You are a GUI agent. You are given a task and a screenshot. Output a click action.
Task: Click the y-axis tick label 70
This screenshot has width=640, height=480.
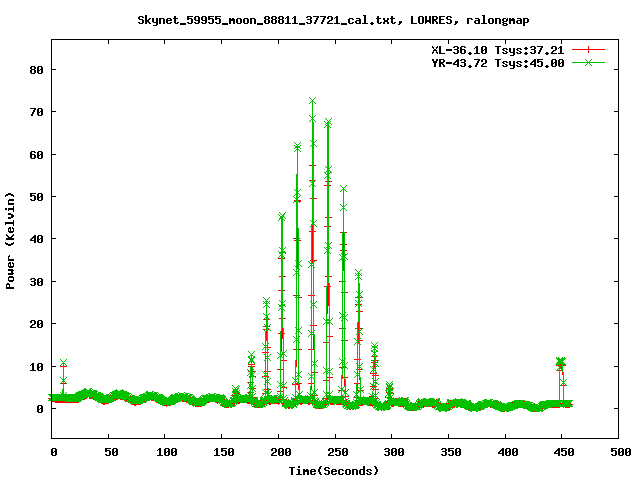(x=36, y=112)
